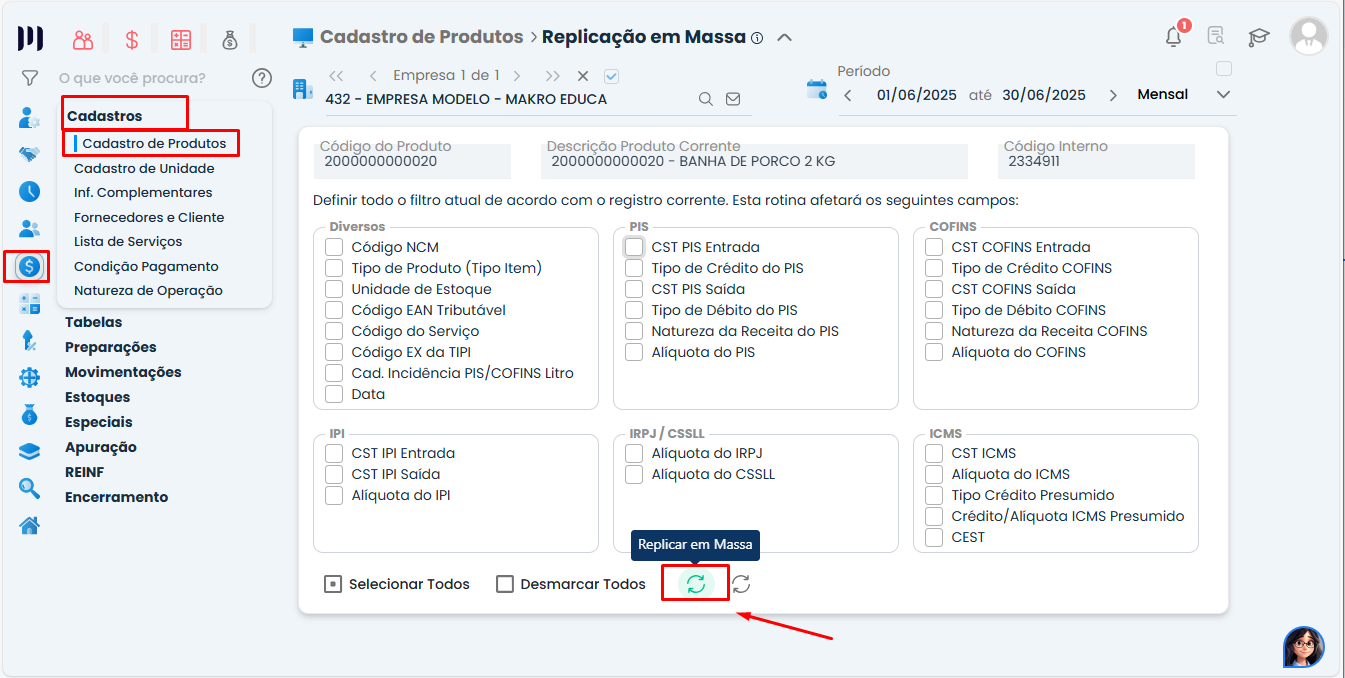Collapse the Replicação em Massa header chevron
1345x678 pixels.
784,38
